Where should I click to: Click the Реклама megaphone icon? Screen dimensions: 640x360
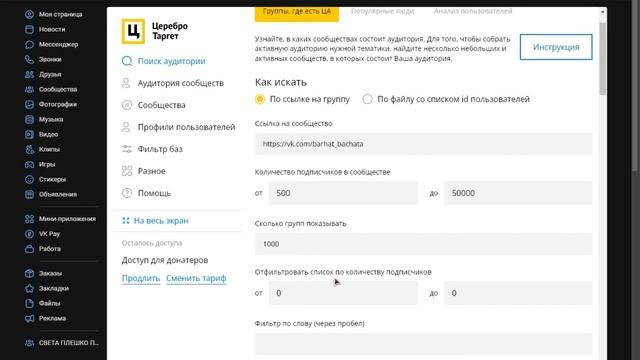29,318
